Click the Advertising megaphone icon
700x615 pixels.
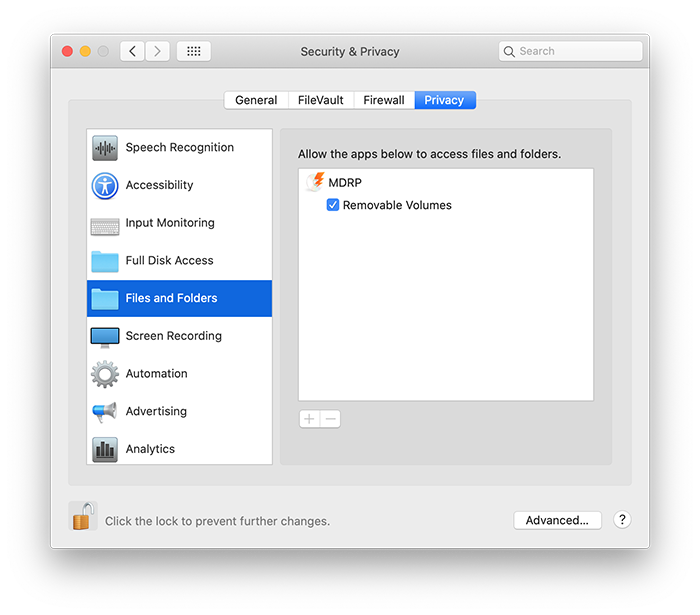(105, 411)
